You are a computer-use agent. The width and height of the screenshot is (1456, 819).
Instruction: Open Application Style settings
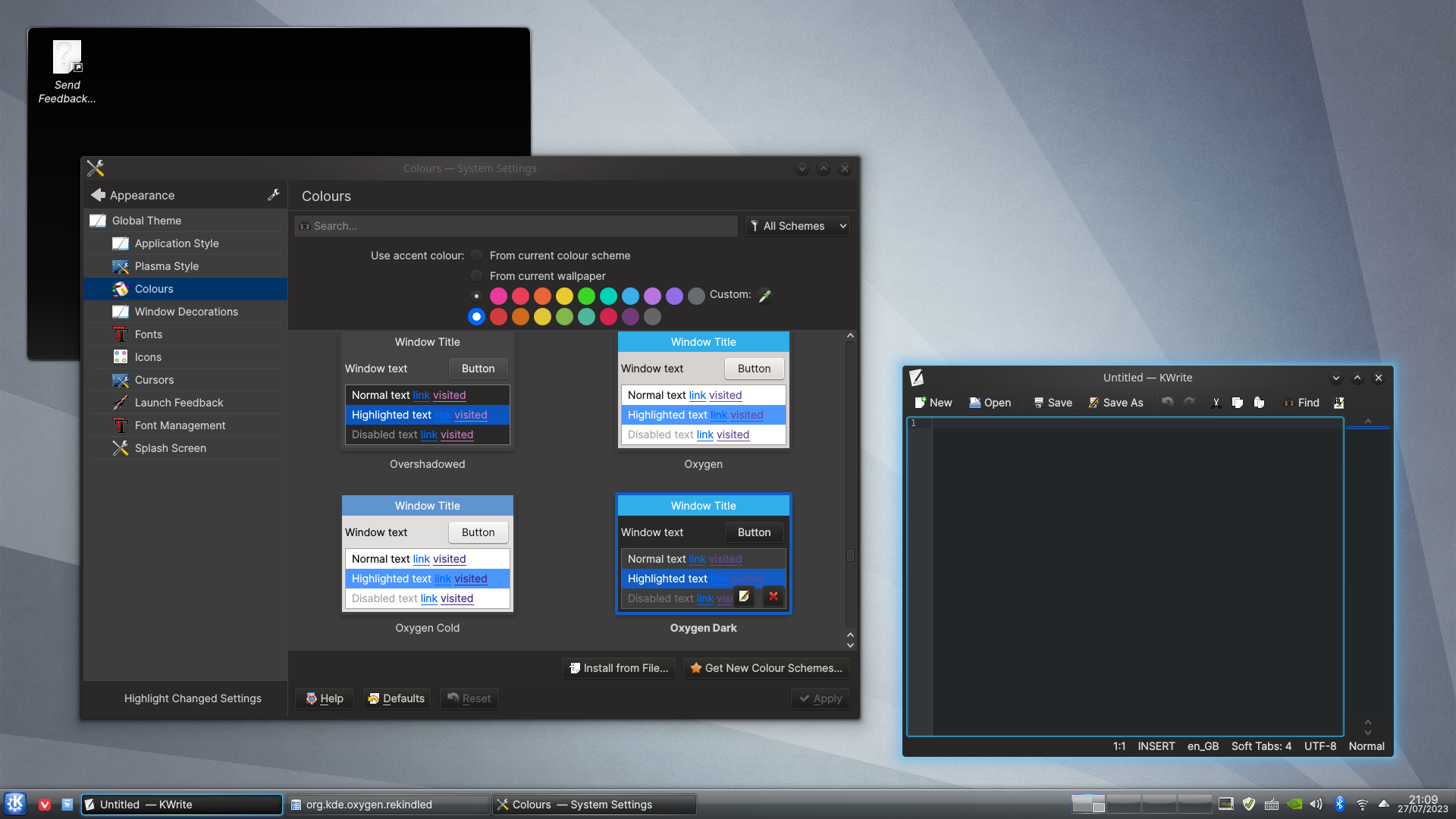pyautogui.click(x=185, y=243)
